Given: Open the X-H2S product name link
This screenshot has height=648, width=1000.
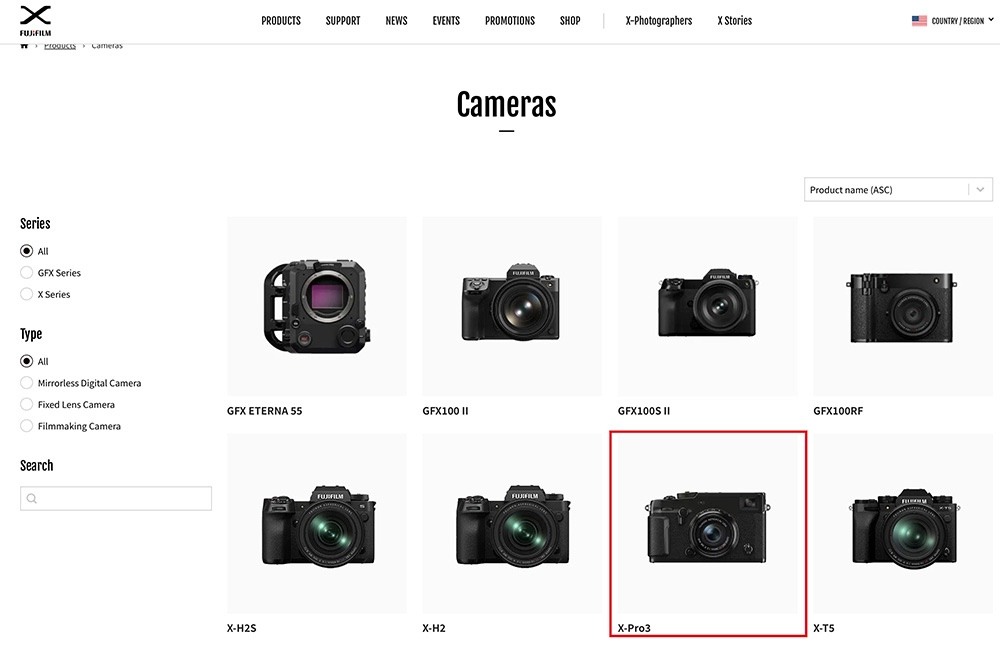Looking at the screenshot, I should 242,628.
